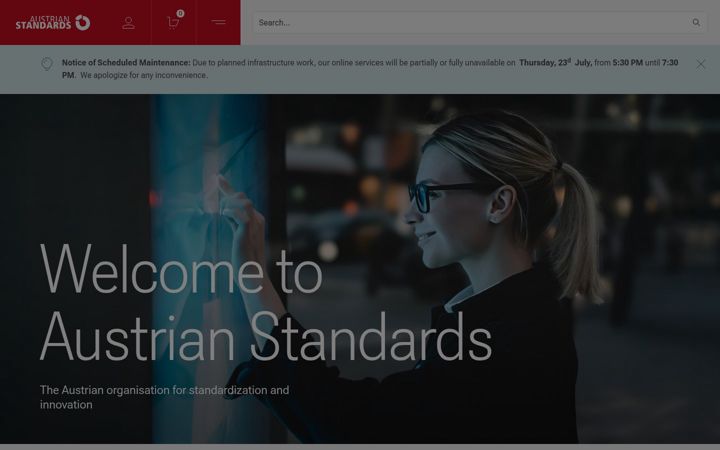Click the 'Welcome to Austrian Standards' heading

tap(266, 302)
